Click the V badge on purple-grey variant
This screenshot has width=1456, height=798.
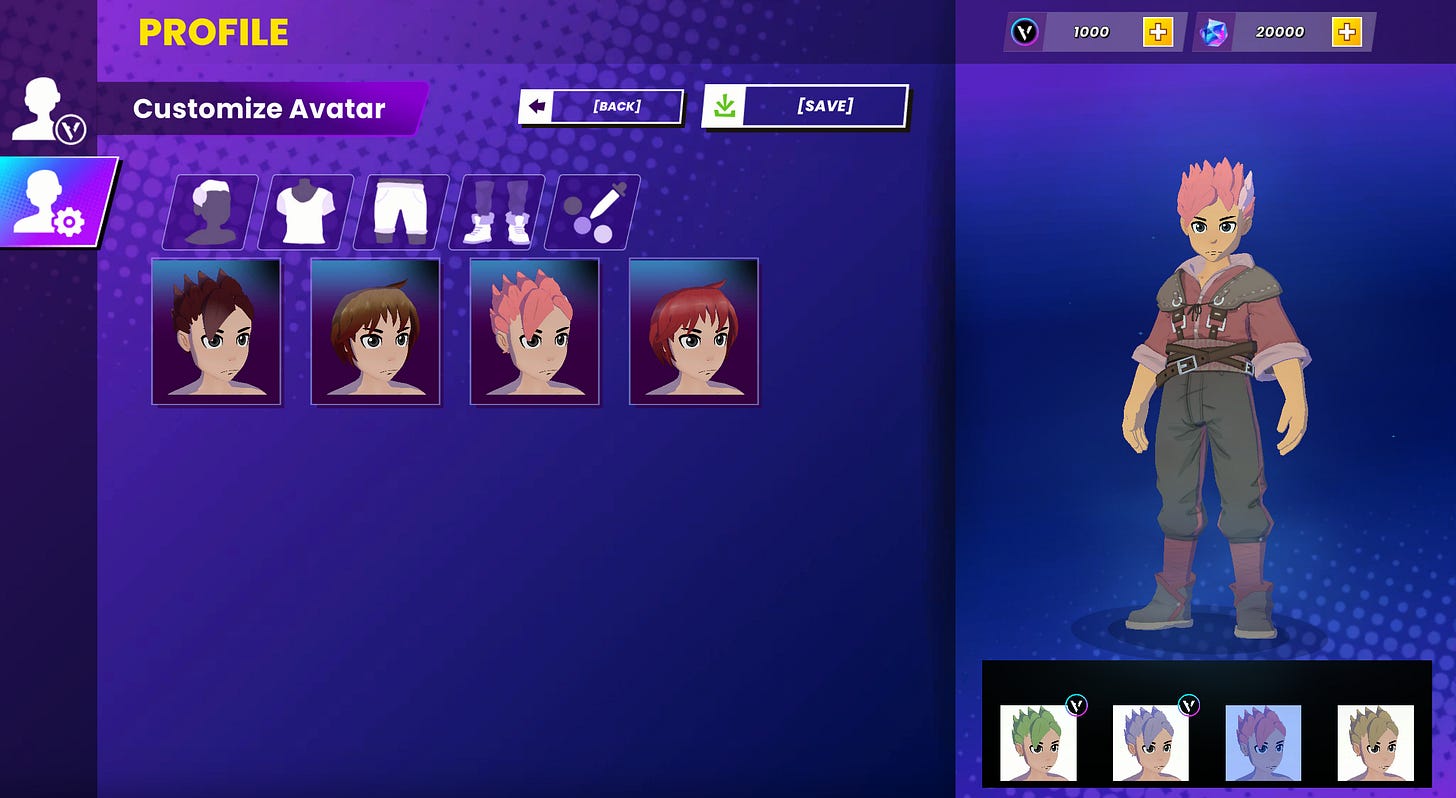(x=1188, y=705)
